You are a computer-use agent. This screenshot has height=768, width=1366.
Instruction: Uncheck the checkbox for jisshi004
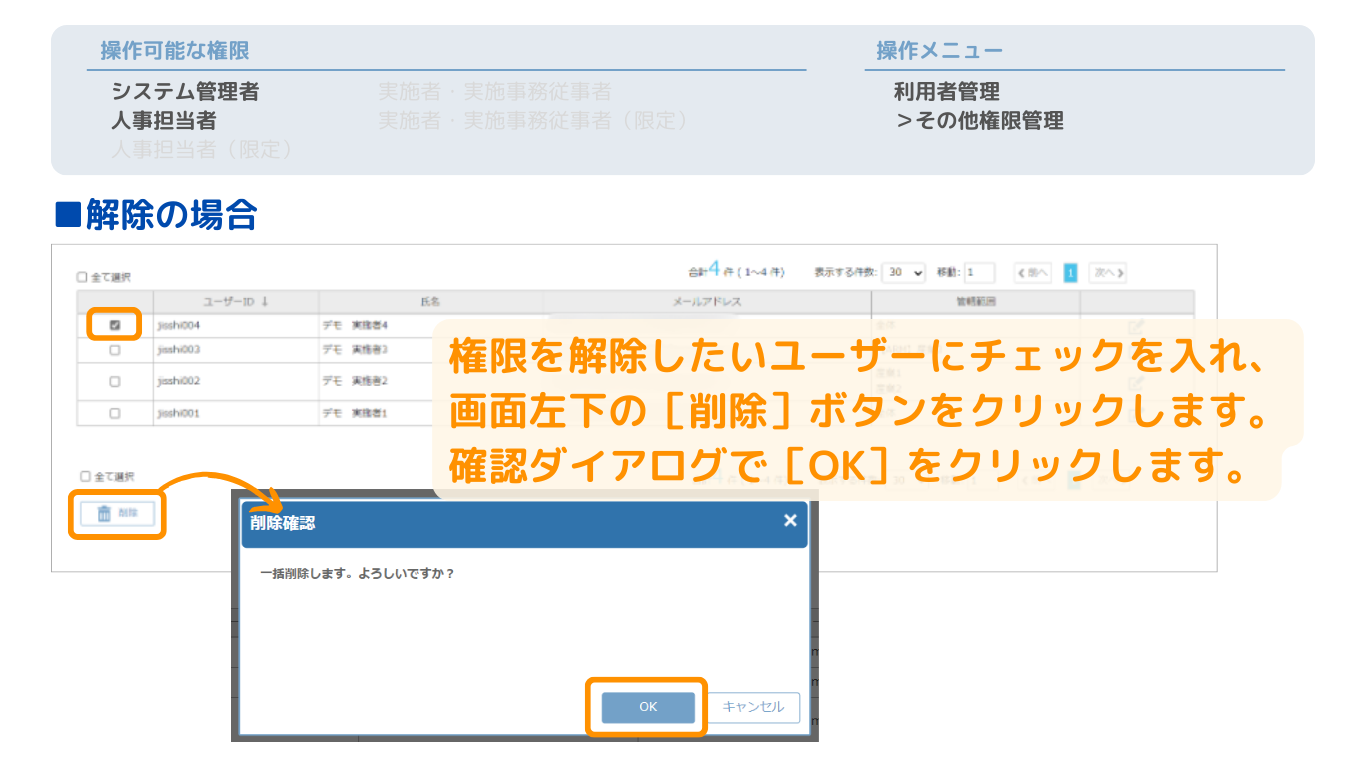pos(115,325)
